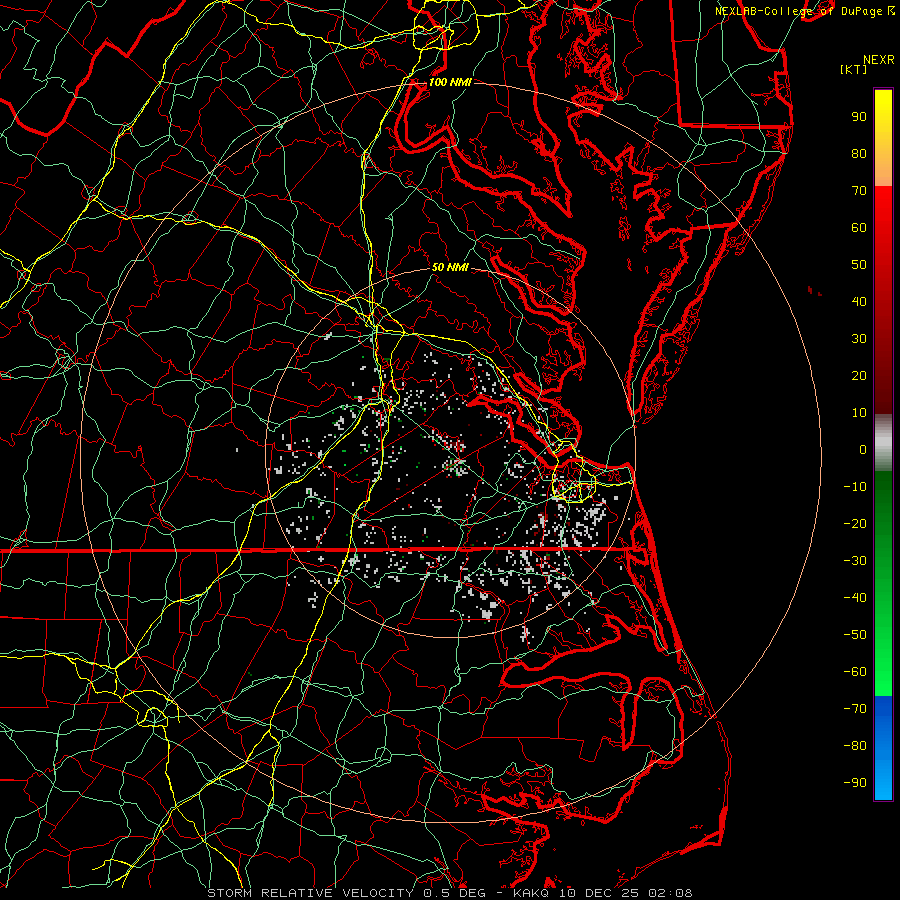This screenshot has width=900, height=900.
Task: Click the -10 knot scale value
Action: point(855,487)
